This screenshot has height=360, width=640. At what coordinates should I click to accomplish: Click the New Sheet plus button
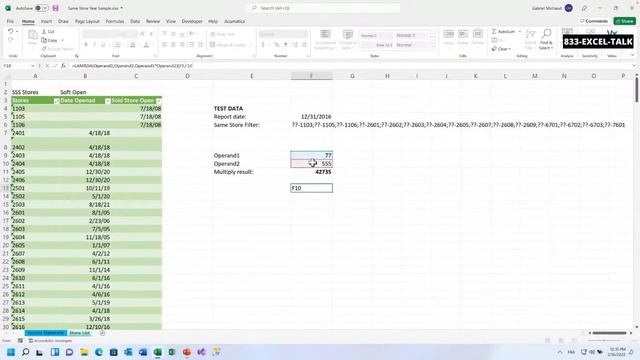coord(102,333)
